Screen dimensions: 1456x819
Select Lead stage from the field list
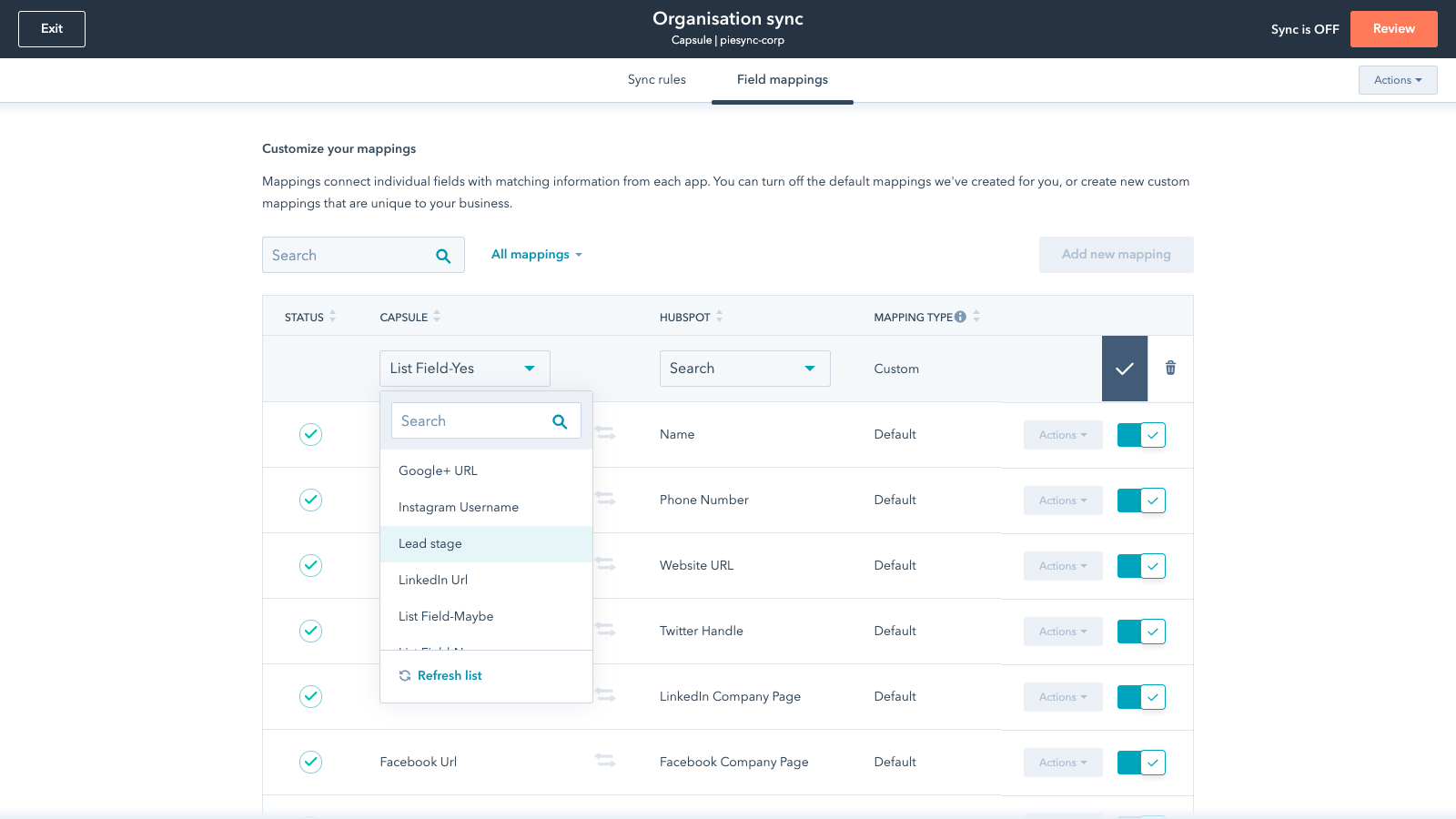pyautogui.click(x=430, y=543)
